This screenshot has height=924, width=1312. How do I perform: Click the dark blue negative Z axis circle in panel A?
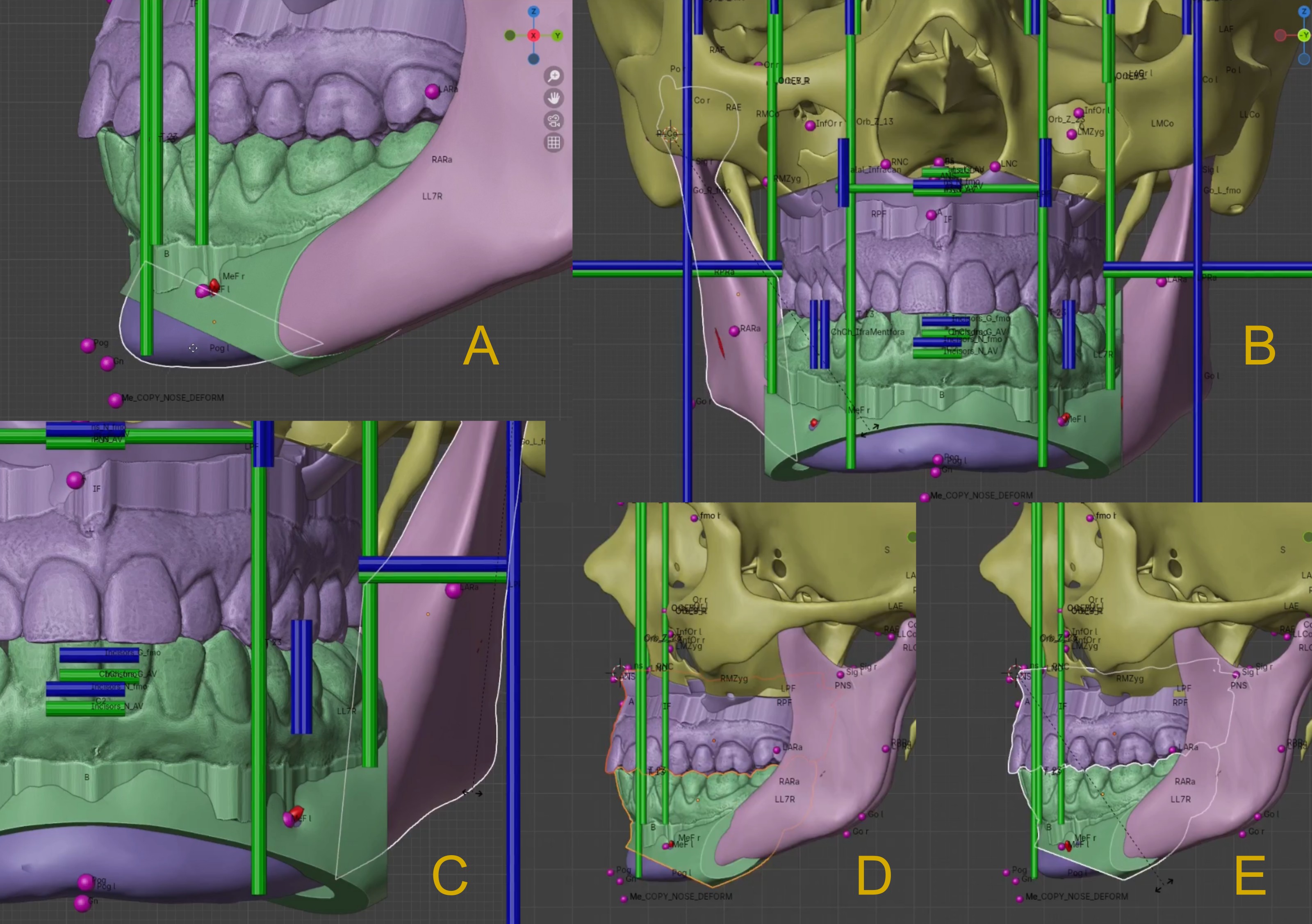(533, 59)
